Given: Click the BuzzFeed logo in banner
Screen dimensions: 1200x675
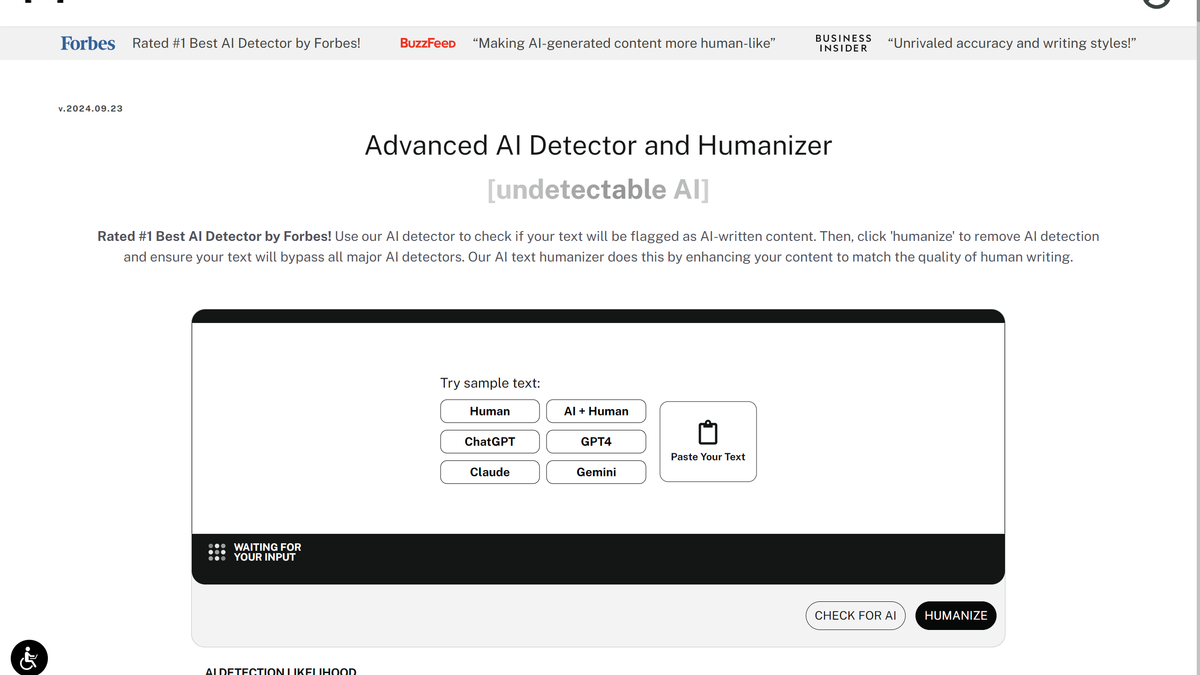Looking at the screenshot, I should point(428,43).
